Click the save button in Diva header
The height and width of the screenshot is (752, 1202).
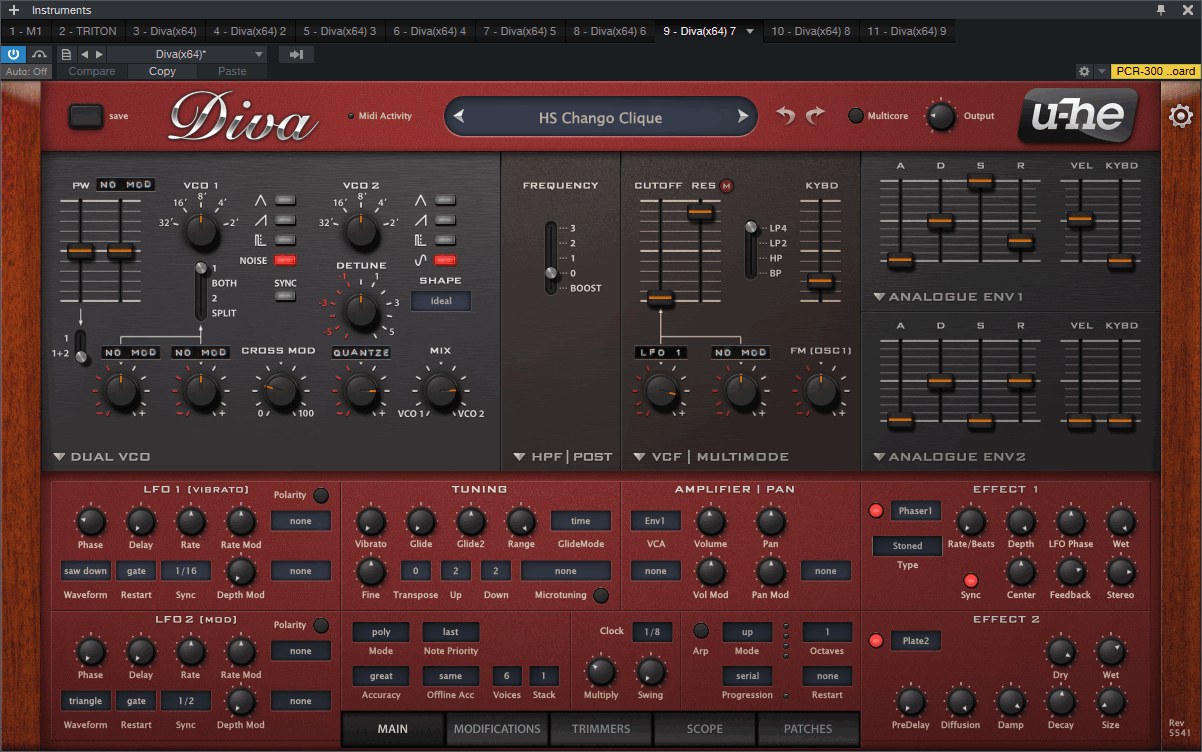pos(87,116)
